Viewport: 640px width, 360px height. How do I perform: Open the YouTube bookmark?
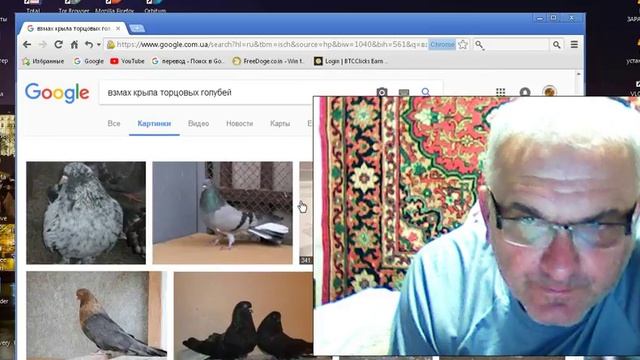[127, 61]
